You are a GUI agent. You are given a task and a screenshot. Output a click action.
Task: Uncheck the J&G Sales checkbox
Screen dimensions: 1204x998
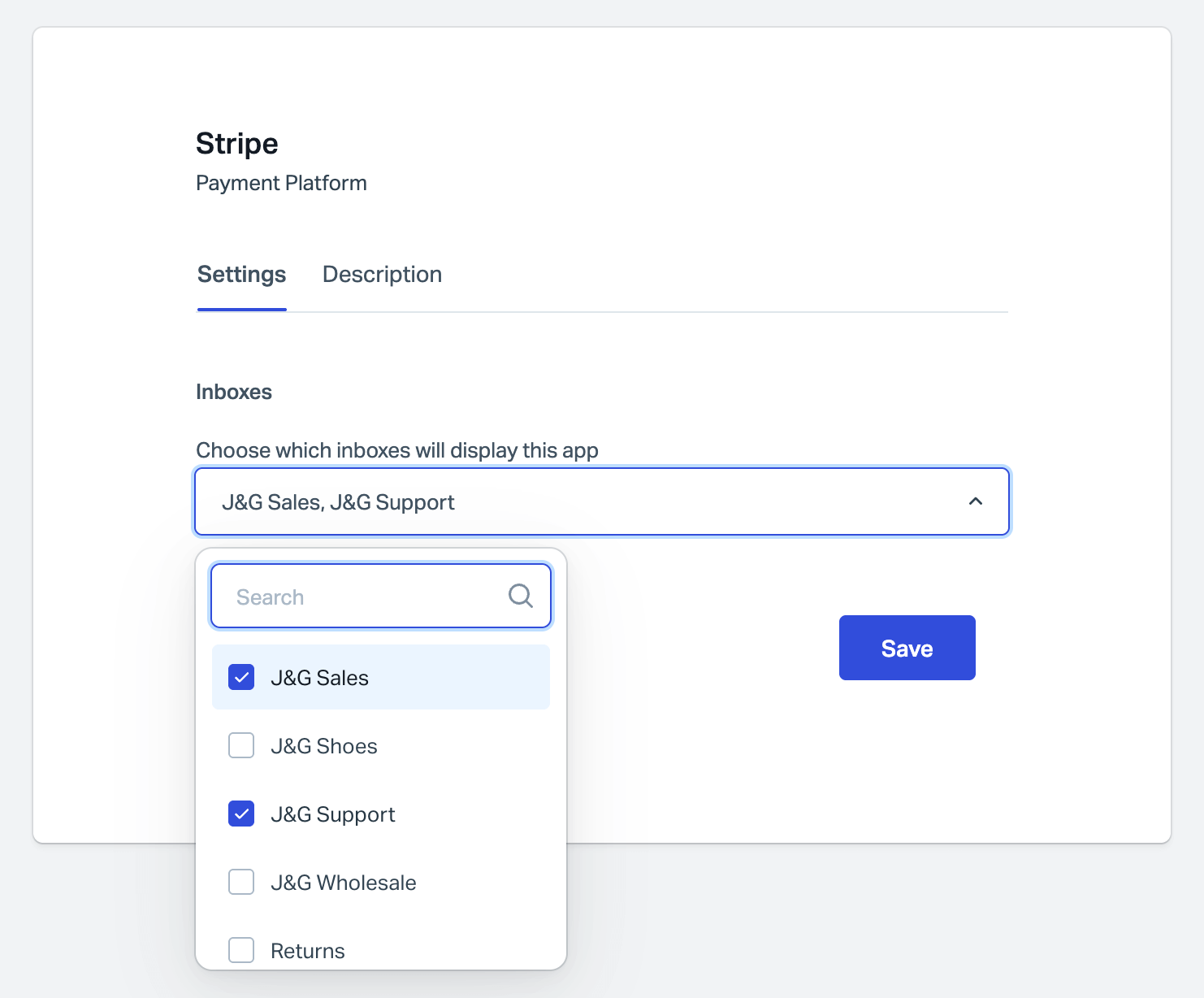click(x=241, y=677)
